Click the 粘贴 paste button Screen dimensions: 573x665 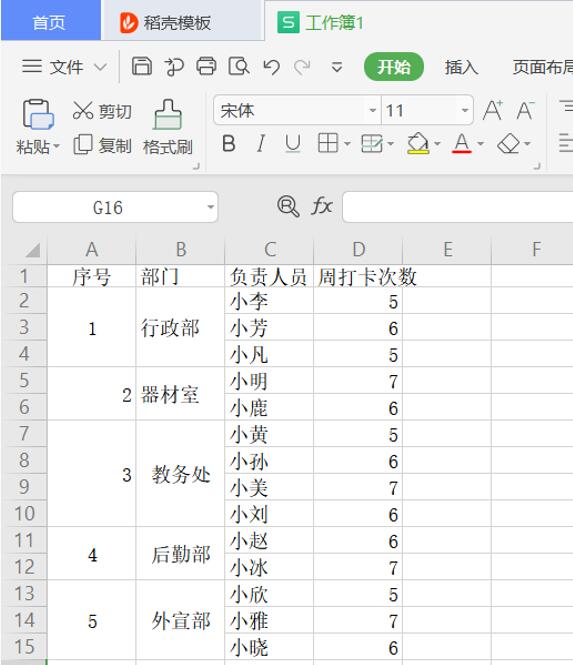tap(38, 127)
